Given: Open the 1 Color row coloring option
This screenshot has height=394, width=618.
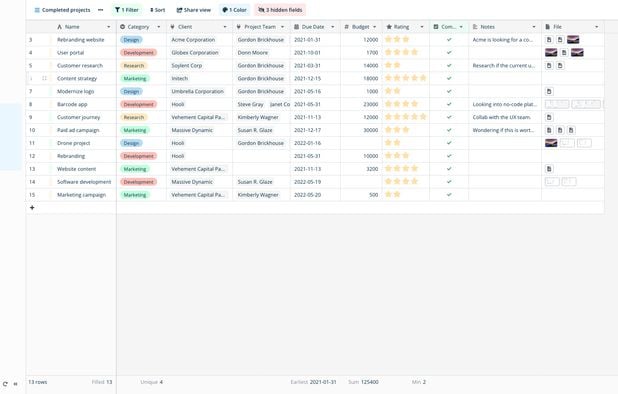Looking at the screenshot, I should click(235, 10).
